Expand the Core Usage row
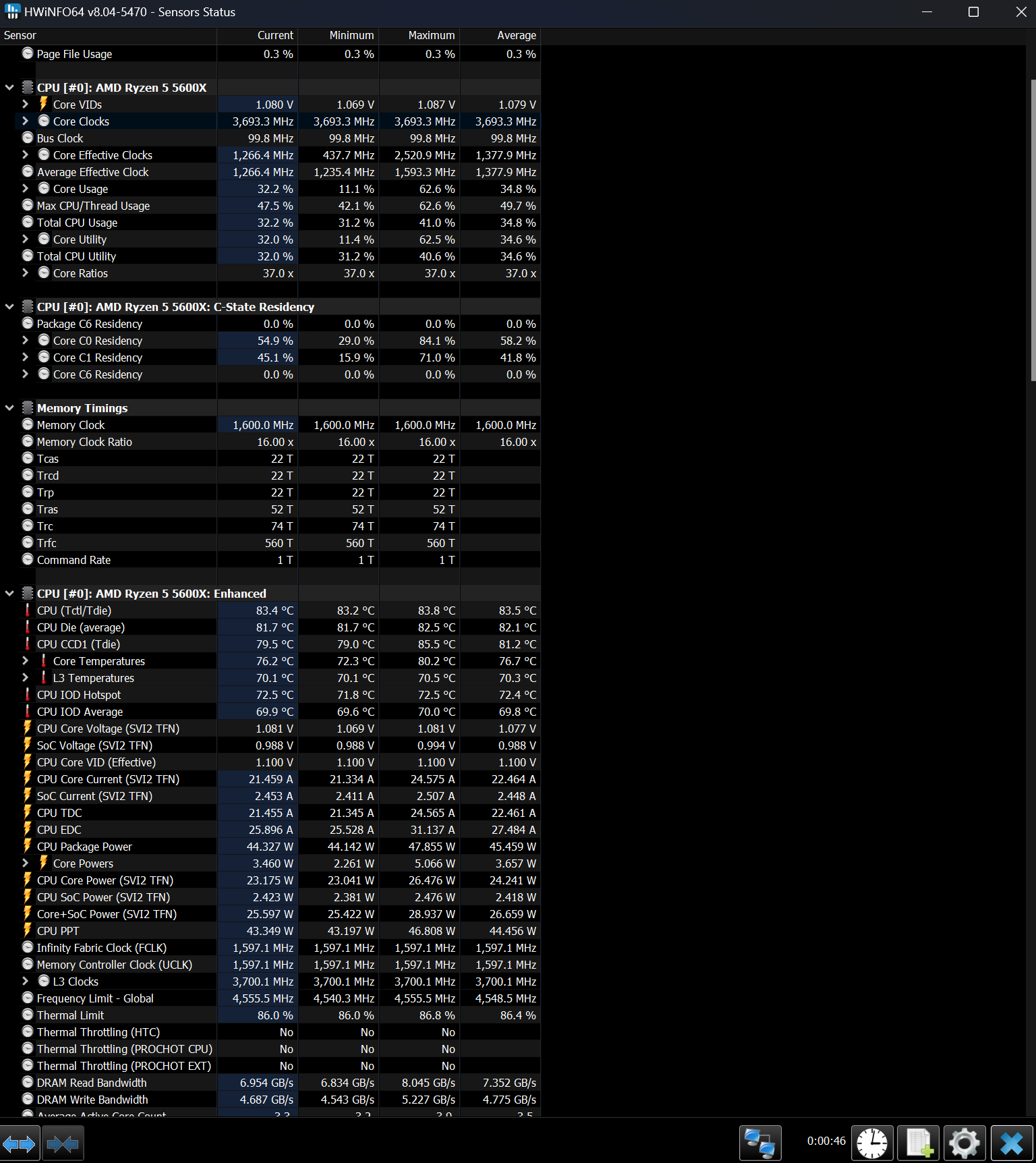 tap(25, 188)
